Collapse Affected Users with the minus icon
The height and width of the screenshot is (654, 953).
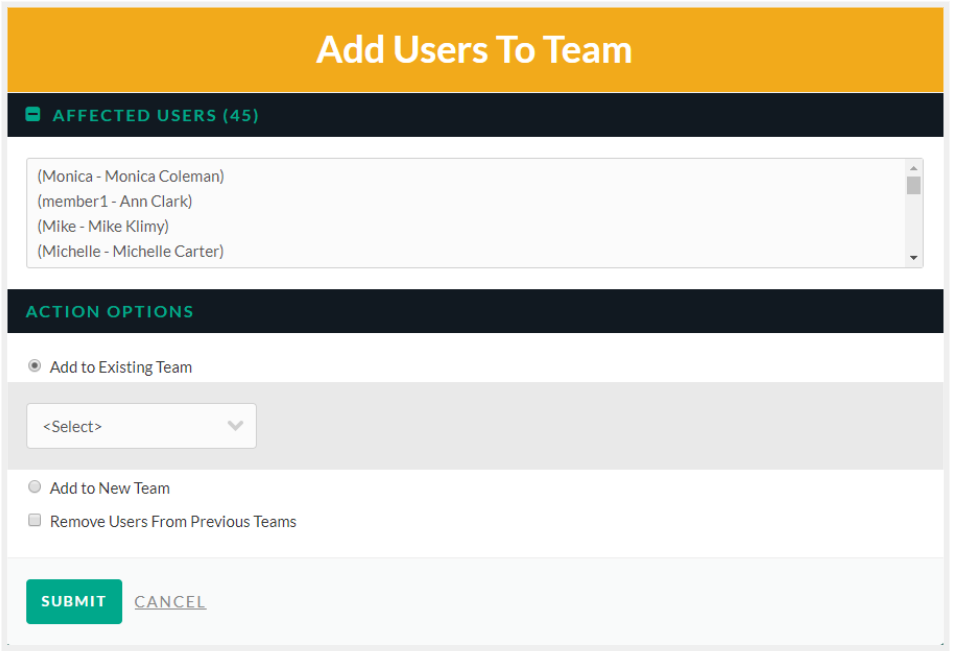pyautogui.click(x=33, y=114)
